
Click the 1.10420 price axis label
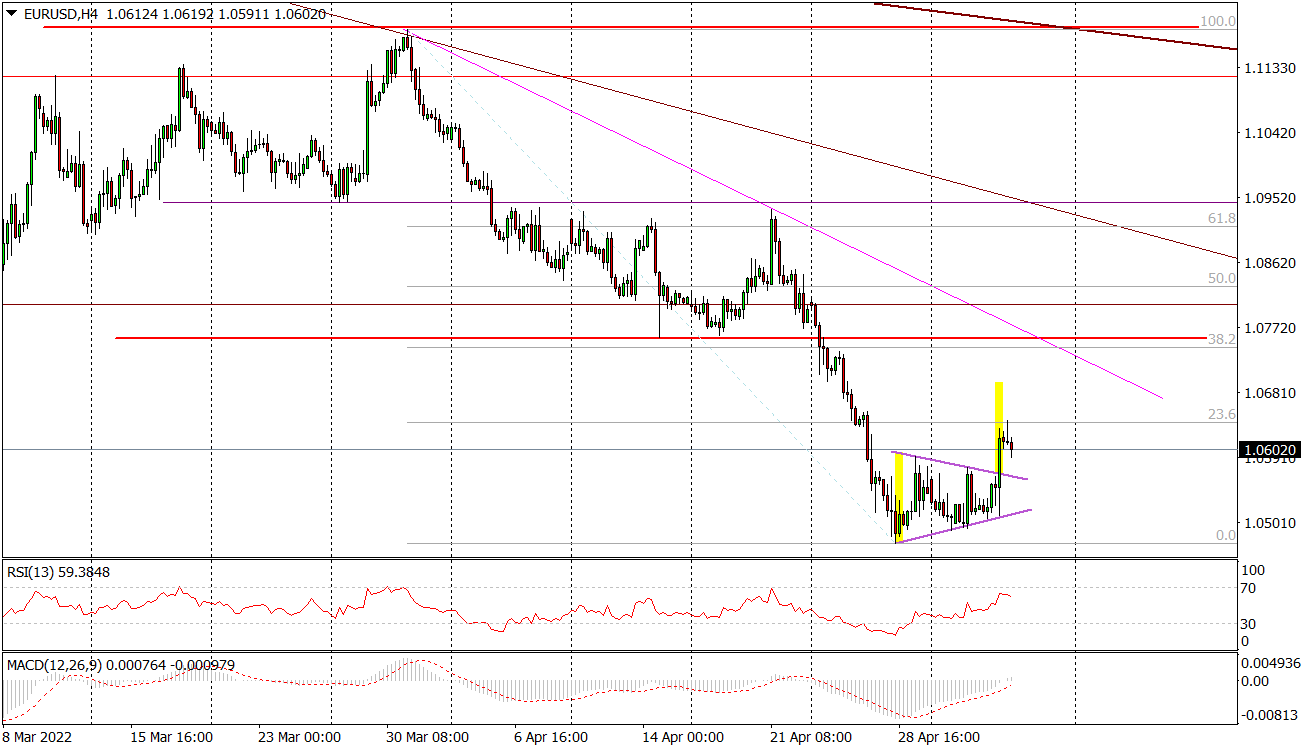coord(1268,133)
